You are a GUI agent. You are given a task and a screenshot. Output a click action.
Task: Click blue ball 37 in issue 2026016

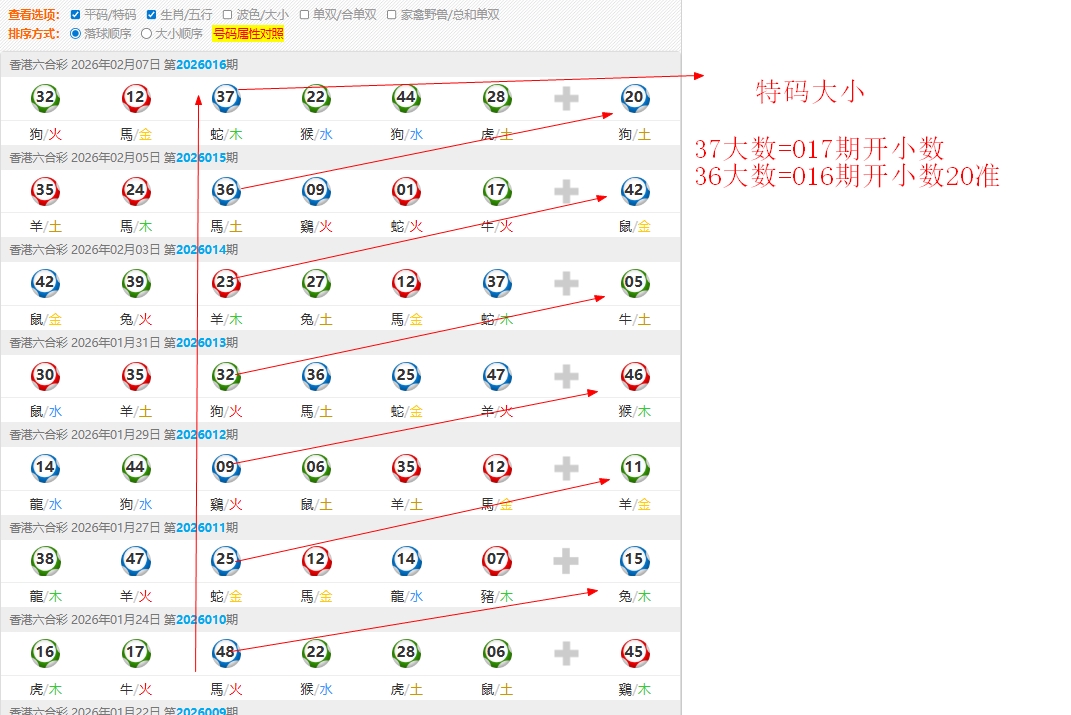tap(226, 98)
